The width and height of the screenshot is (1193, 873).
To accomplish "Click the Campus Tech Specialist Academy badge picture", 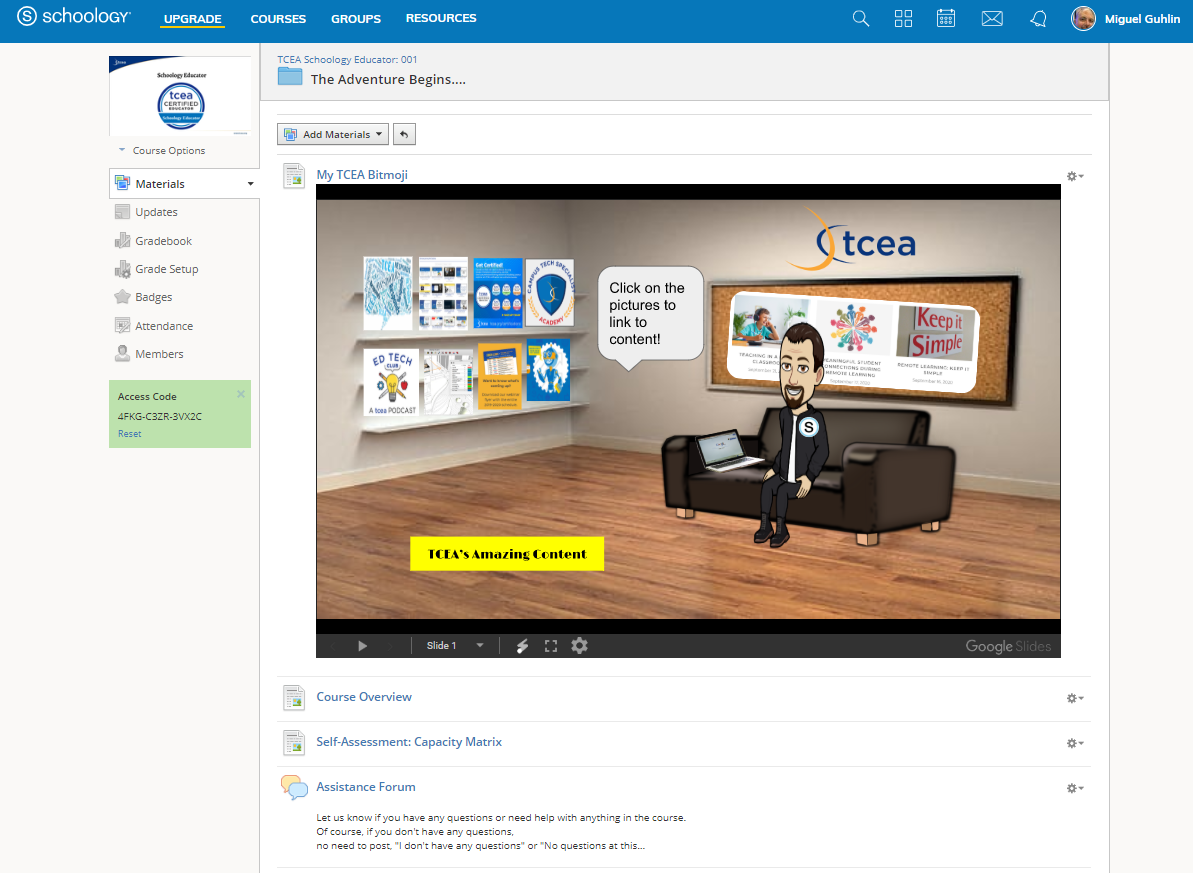I will coord(550,292).
